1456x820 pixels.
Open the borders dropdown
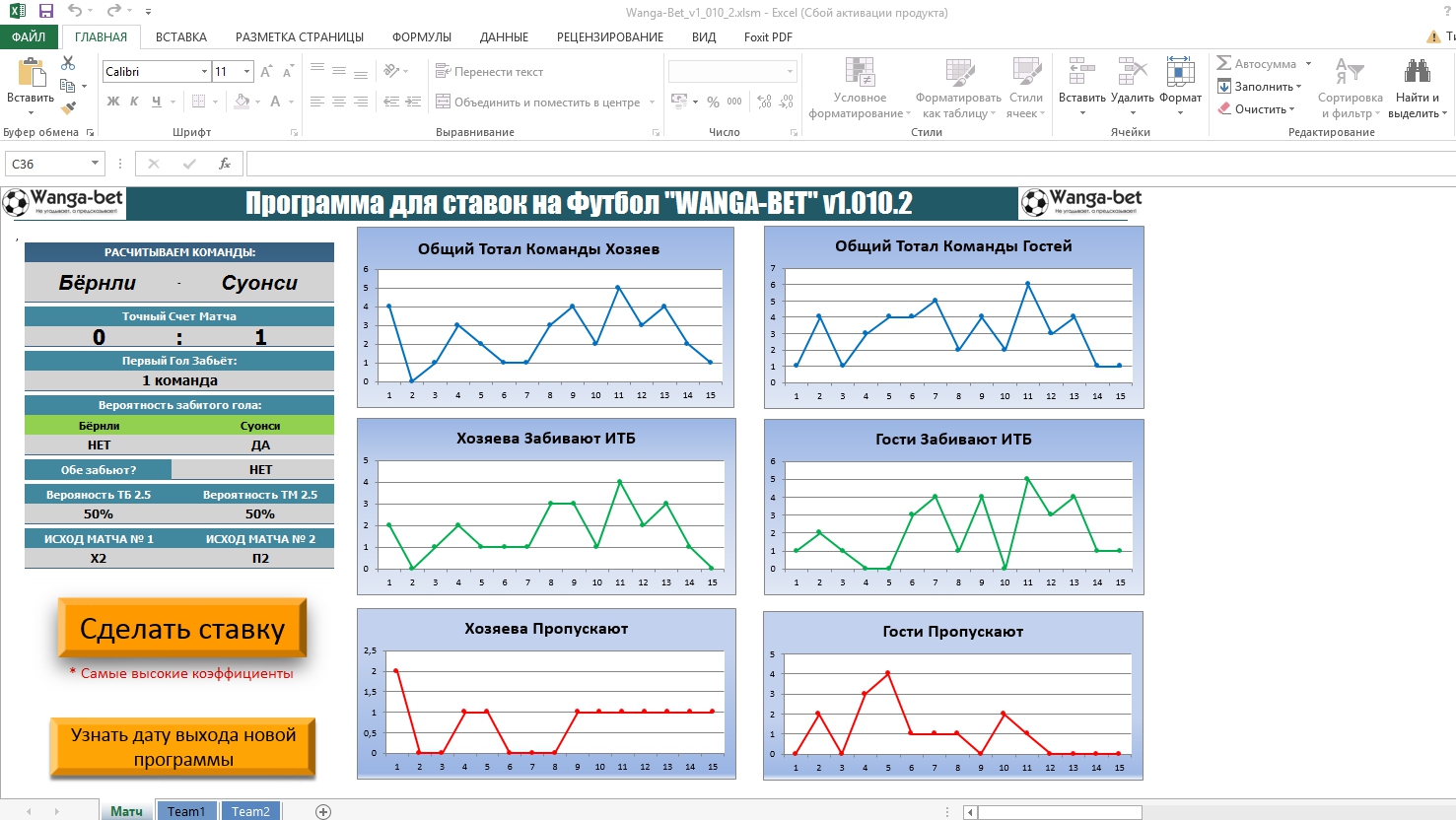pyautogui.click(x=216, y=102)
